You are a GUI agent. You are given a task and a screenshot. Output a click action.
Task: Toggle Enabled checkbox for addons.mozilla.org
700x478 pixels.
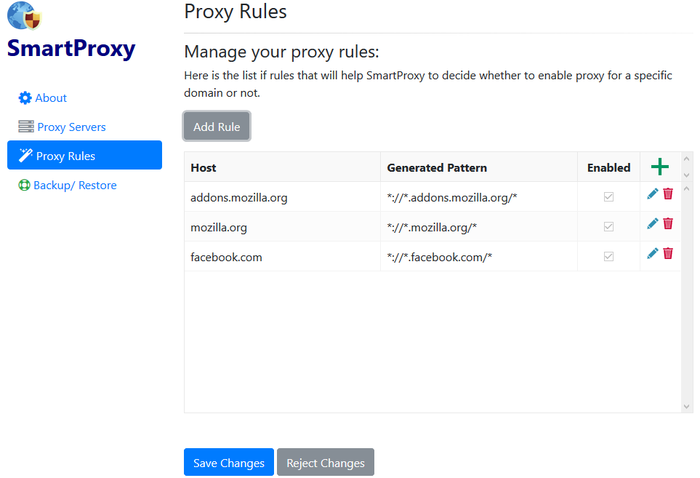(608, 198)
